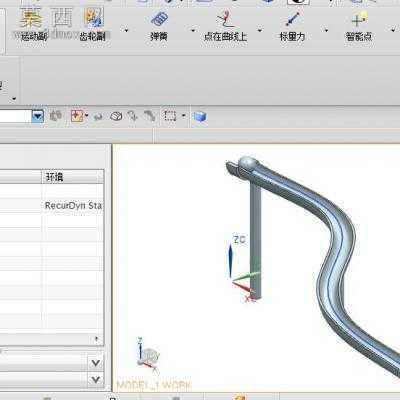This screenshot has height=400, width=400.
Task: Click the ZC axis arrow of coordinate system
Action: coord(230,261)
